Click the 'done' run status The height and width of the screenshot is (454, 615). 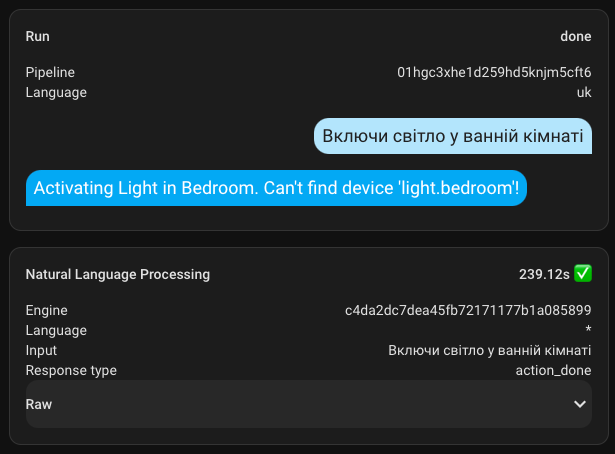pos(576,36)
